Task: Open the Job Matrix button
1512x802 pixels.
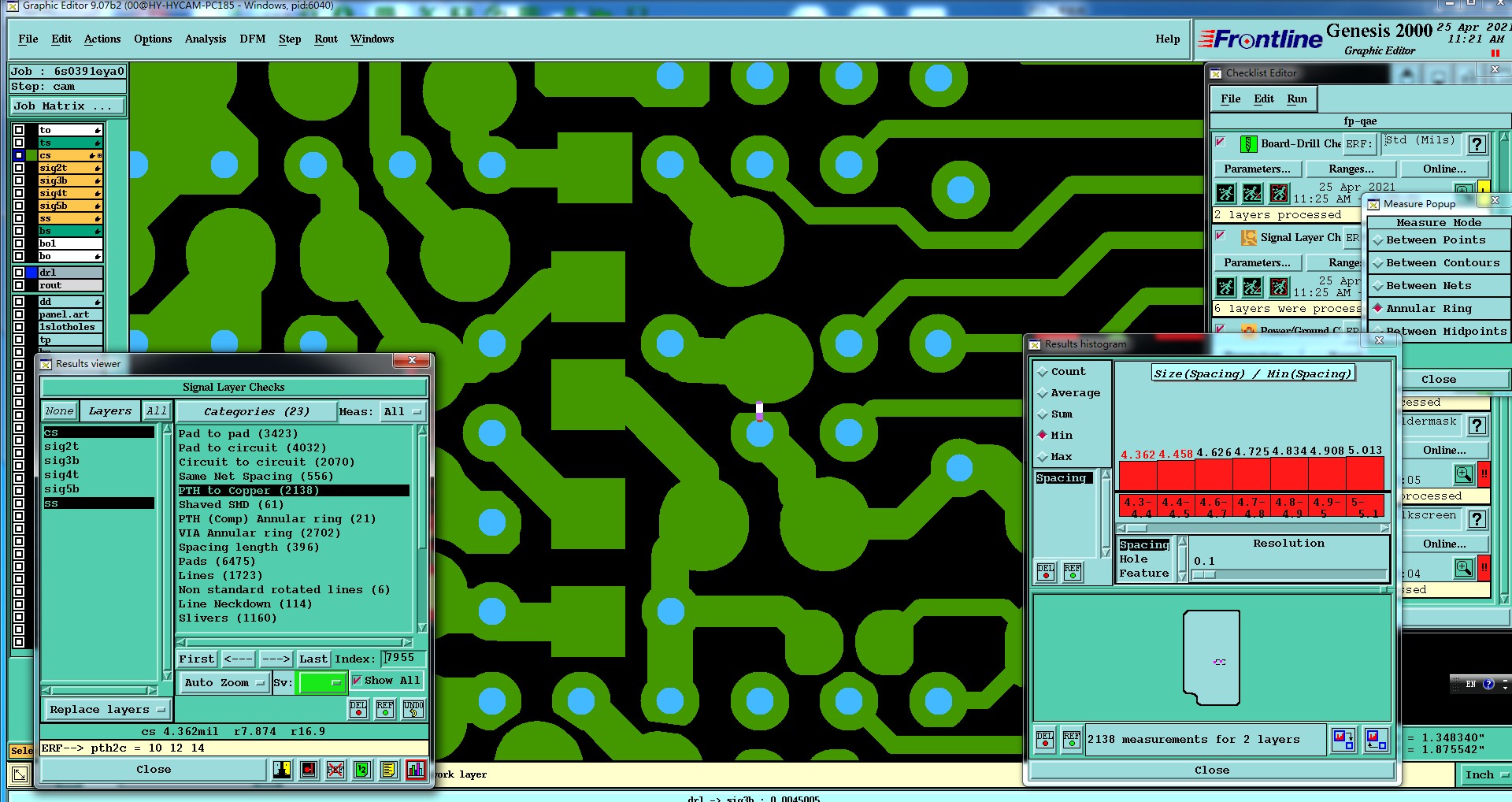Action: 67,106
